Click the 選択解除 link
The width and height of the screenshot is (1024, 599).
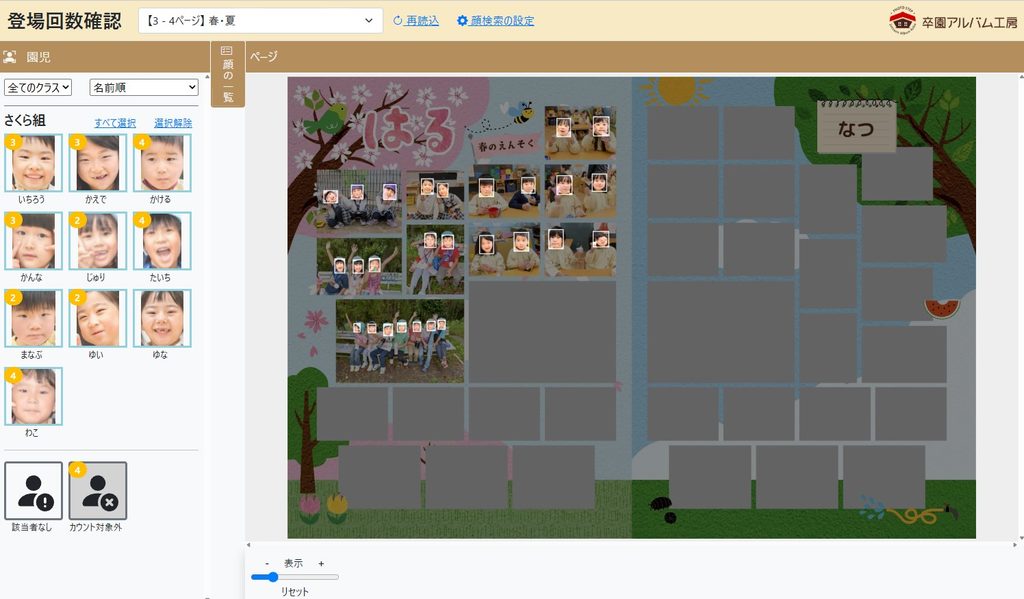173,123
